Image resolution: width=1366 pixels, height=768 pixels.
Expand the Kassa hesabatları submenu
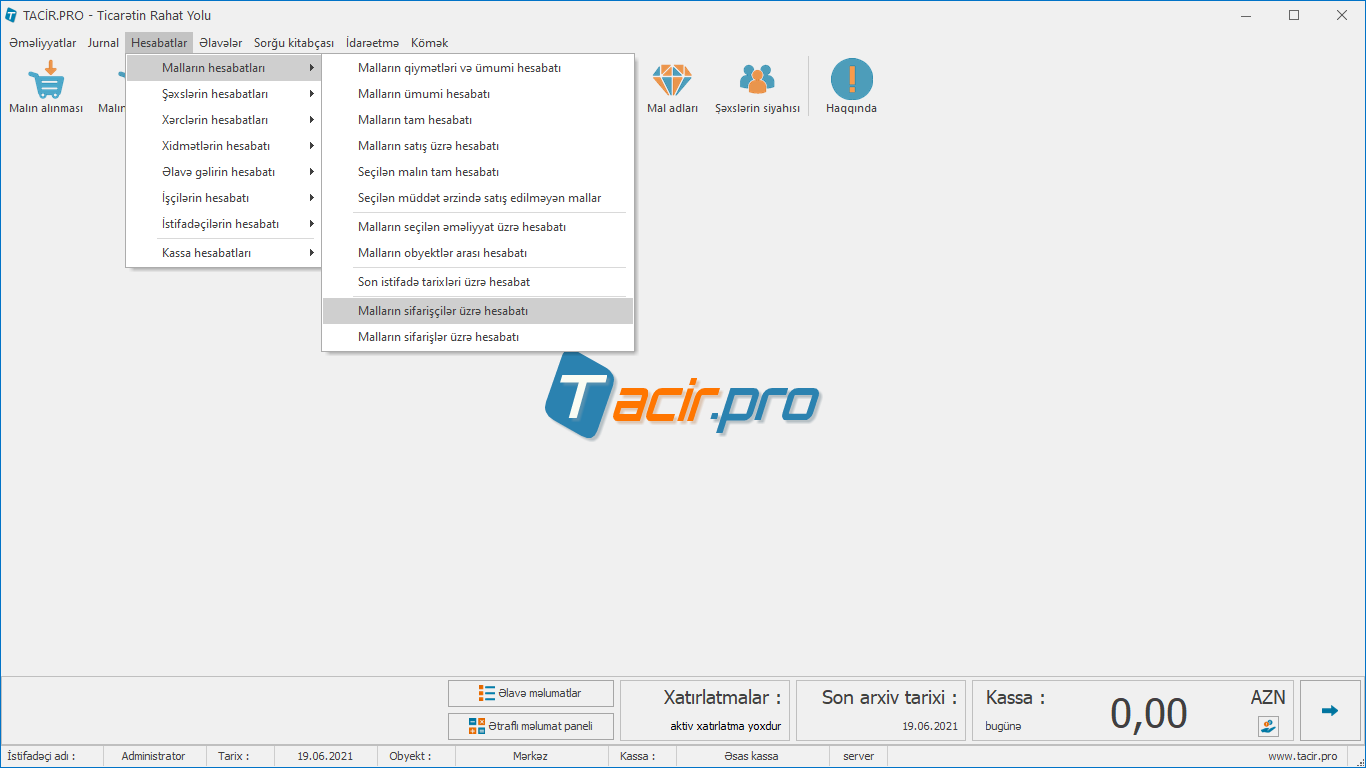click(207, 253)
